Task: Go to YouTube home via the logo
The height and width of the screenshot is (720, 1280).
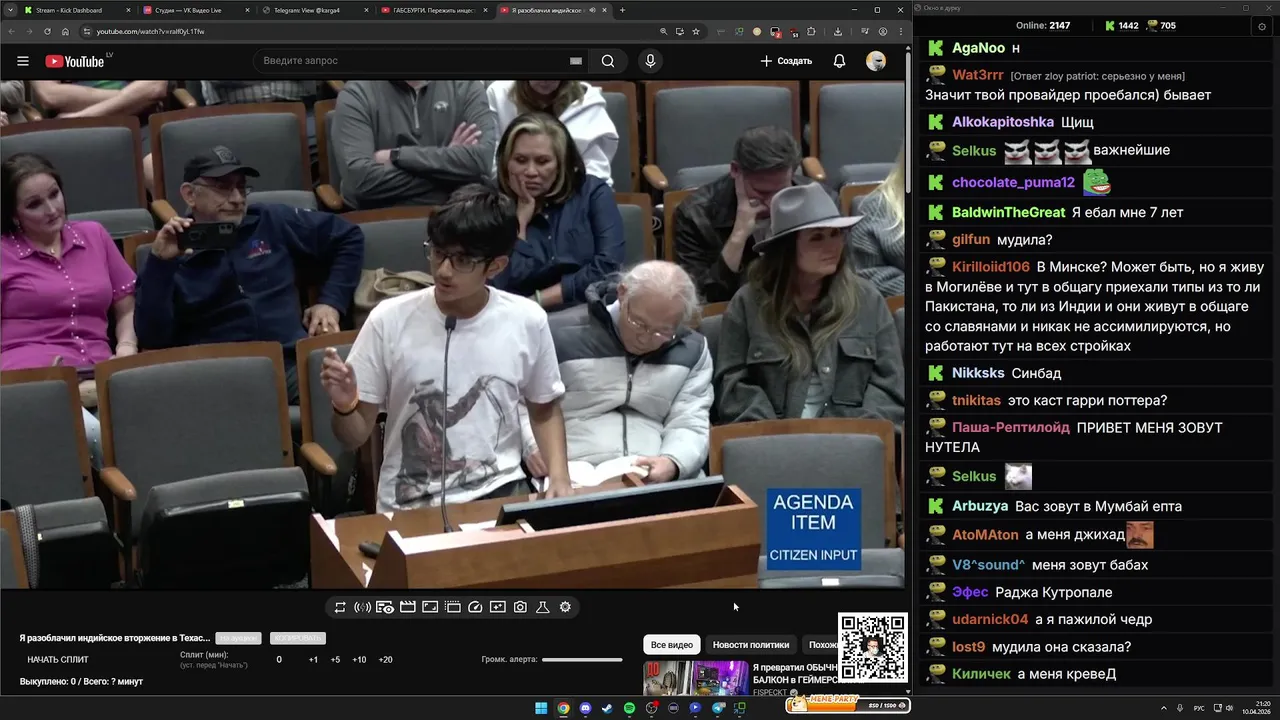Action: pos(75,61)
